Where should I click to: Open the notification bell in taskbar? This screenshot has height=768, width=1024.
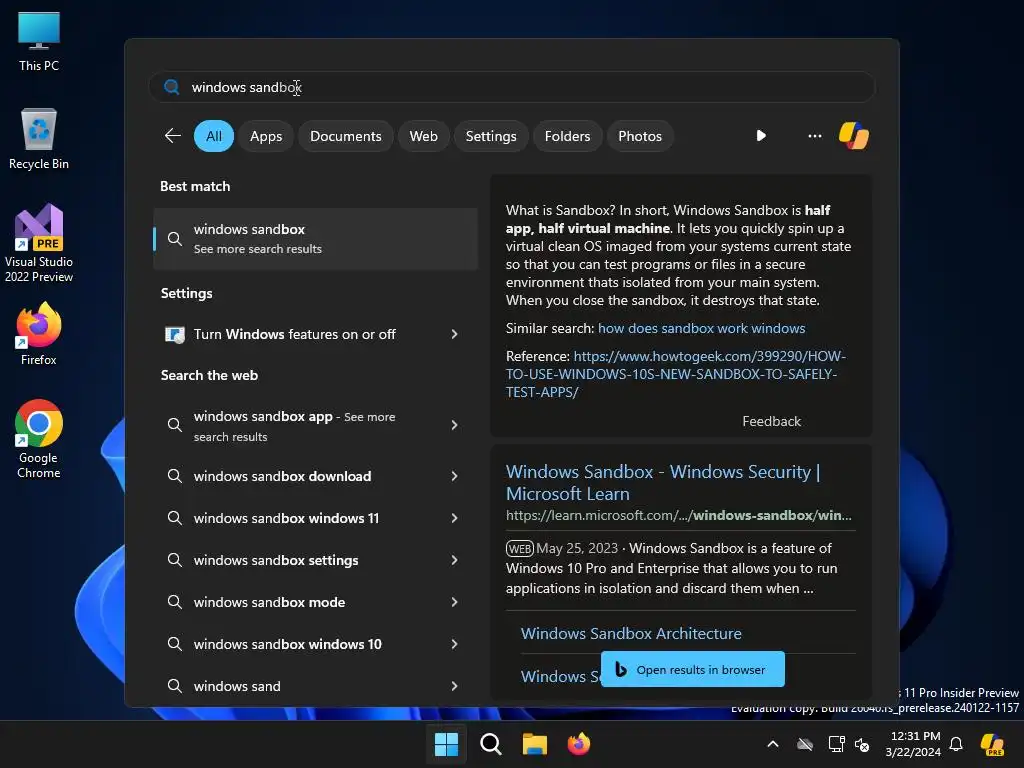click(x=956, y=744)
